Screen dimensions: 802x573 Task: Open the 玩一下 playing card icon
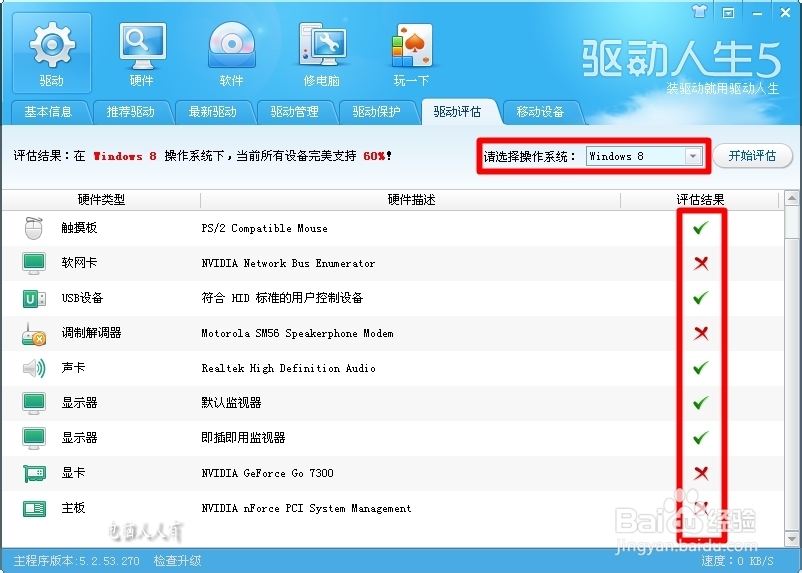[412, 53]
